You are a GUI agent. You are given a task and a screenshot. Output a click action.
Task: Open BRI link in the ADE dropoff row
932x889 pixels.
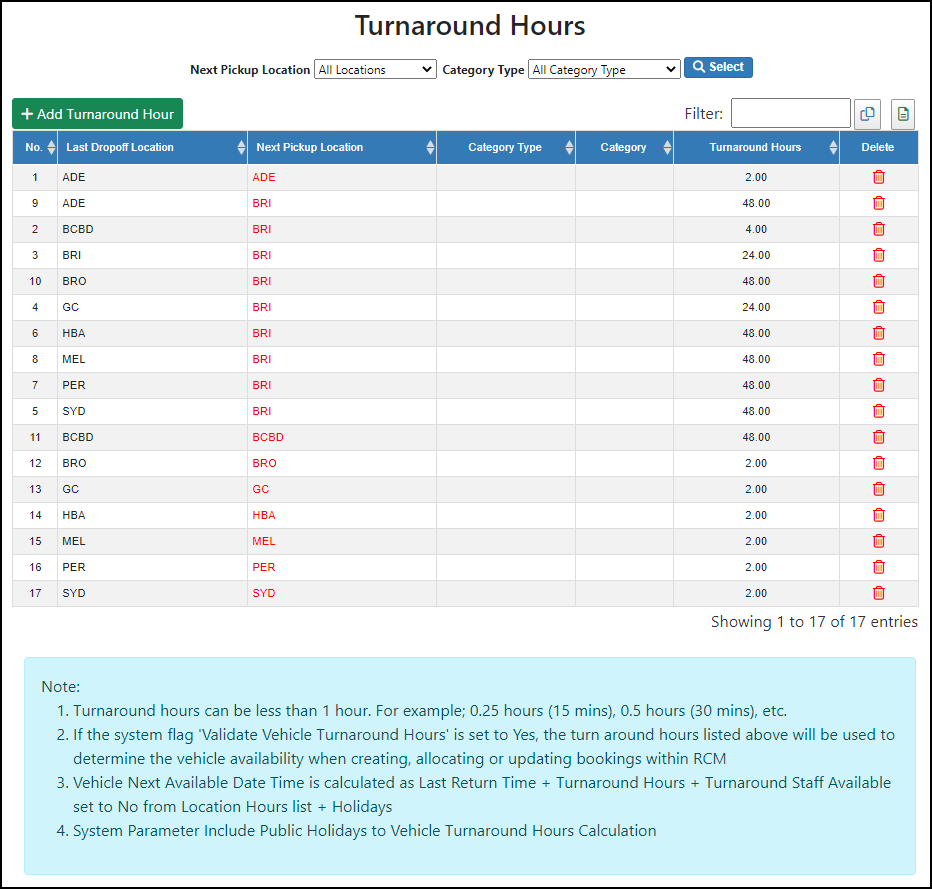(262, 203)
